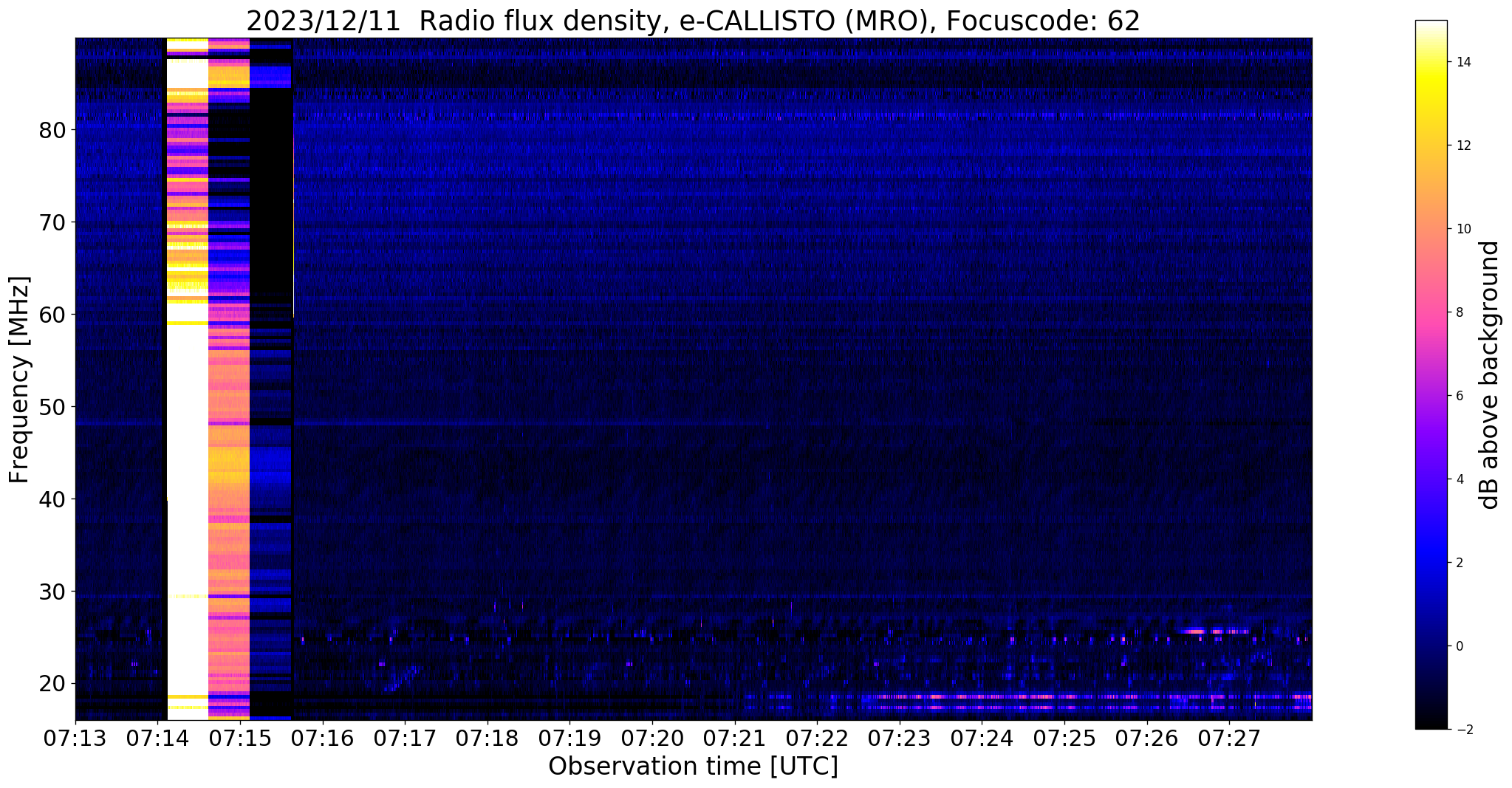Viewport: 1512px width, 788px height.
Task: Click the 30 MHz frequency tick label
Action: click(52, 592)
